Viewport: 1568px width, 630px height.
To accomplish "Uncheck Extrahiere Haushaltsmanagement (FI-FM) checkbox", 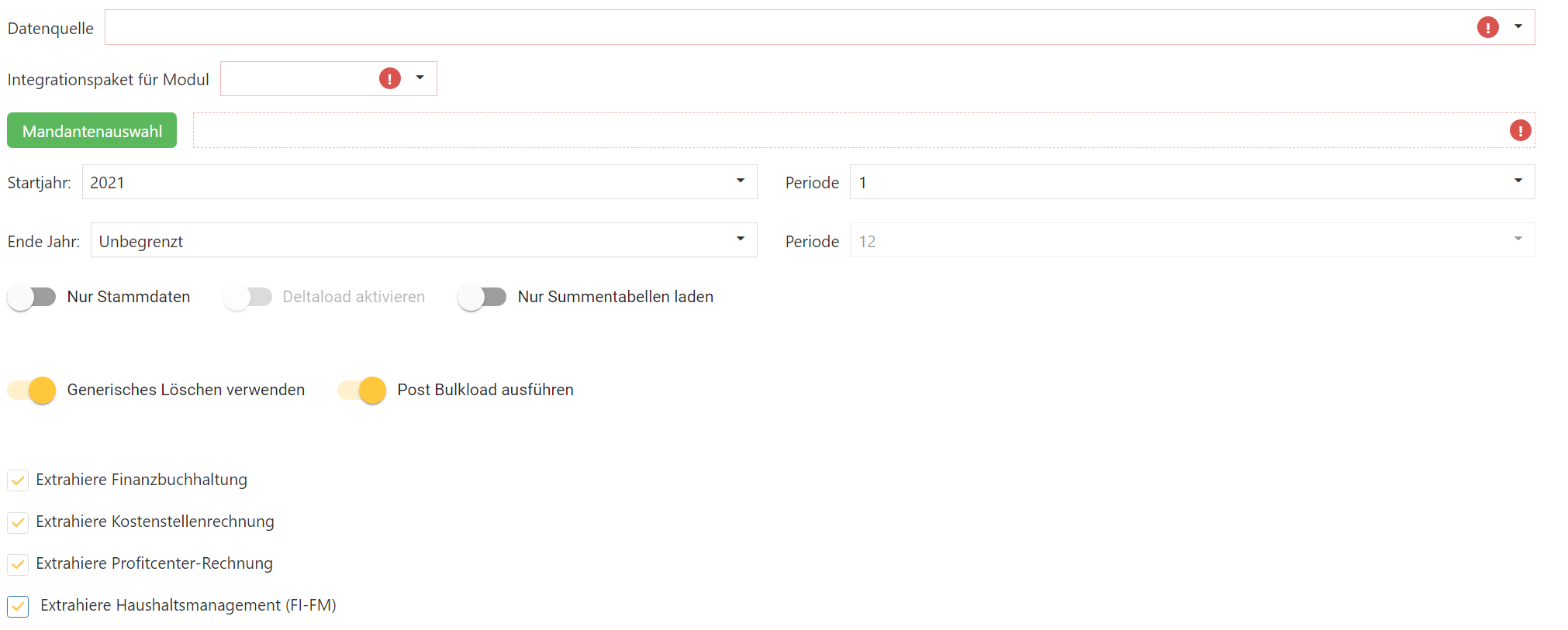I will [18, 606].
